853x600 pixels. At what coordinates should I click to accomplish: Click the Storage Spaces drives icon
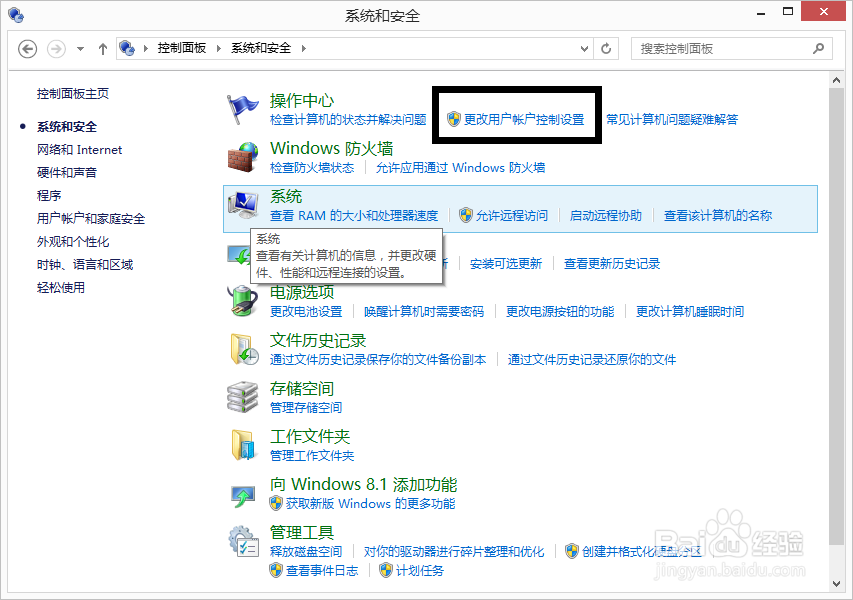click(242, 397)
